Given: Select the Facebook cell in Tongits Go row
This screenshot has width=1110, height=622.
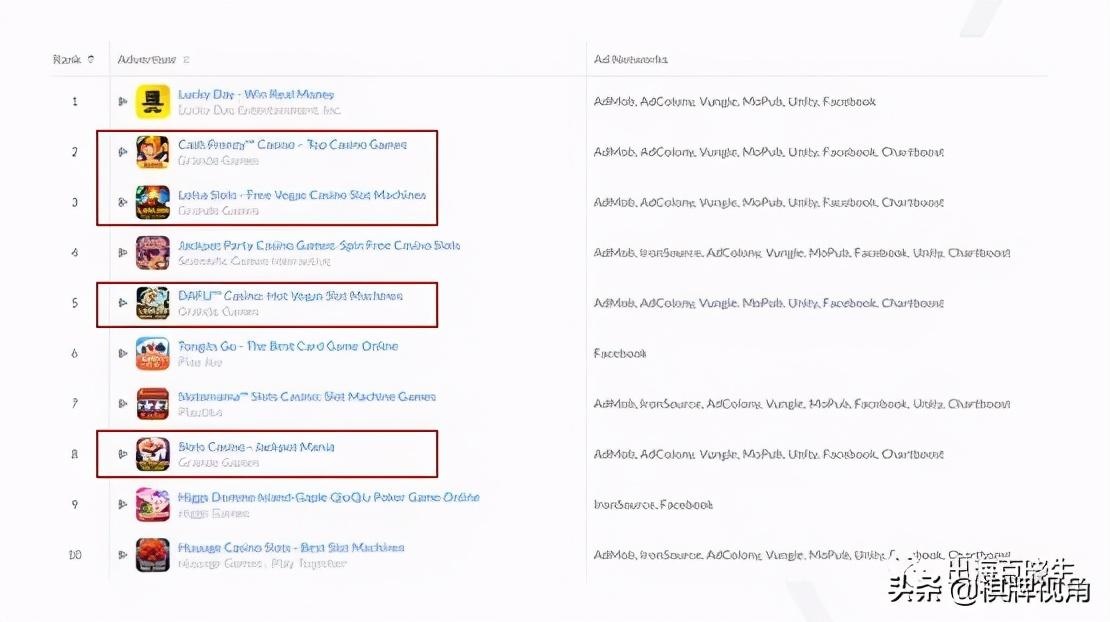Looking at the screenshot, I should coord(619,353).
